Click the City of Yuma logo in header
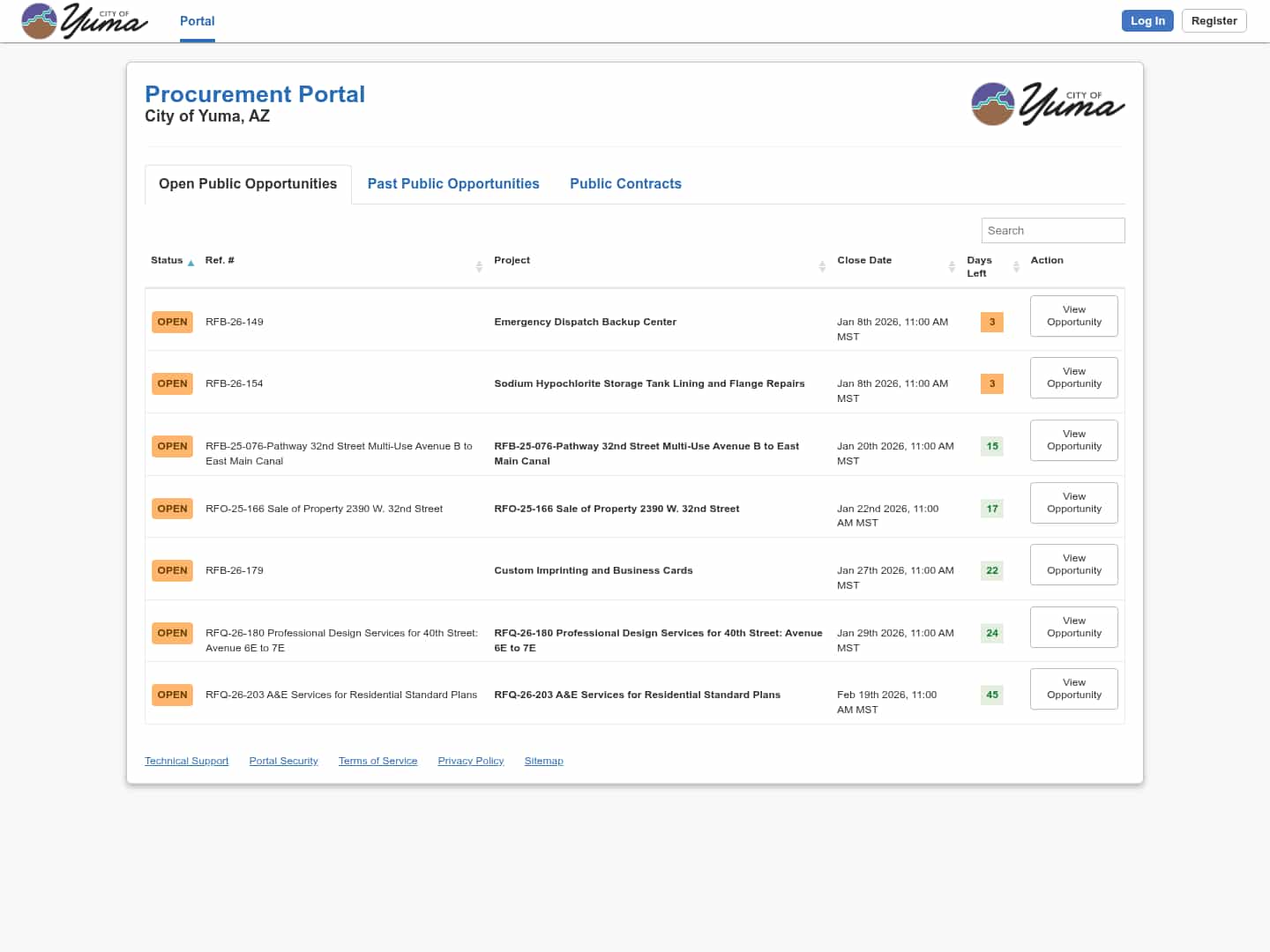1270x952 pixels. [x=85, y=21]
